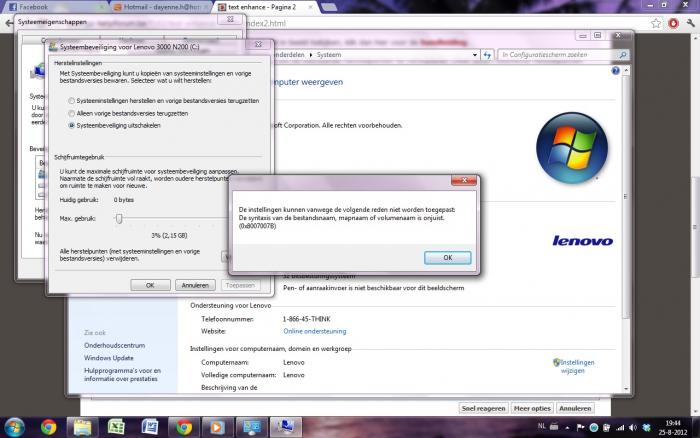Click the Snel reageren button on webpage
The width and height of the screenshot is (700, 438).
[483, 408]
